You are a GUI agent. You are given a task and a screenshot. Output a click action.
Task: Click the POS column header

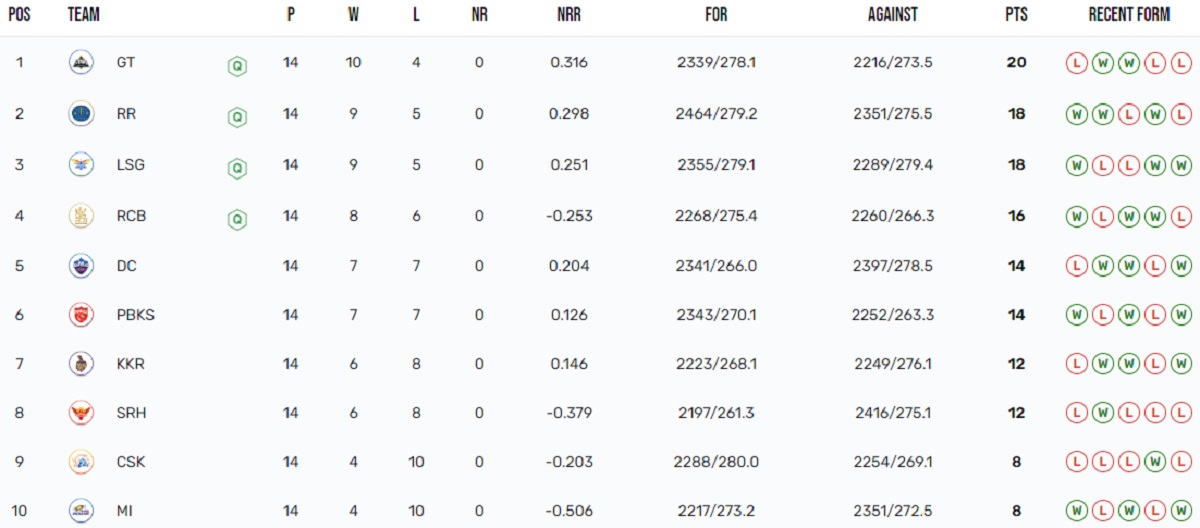point(20,16)
